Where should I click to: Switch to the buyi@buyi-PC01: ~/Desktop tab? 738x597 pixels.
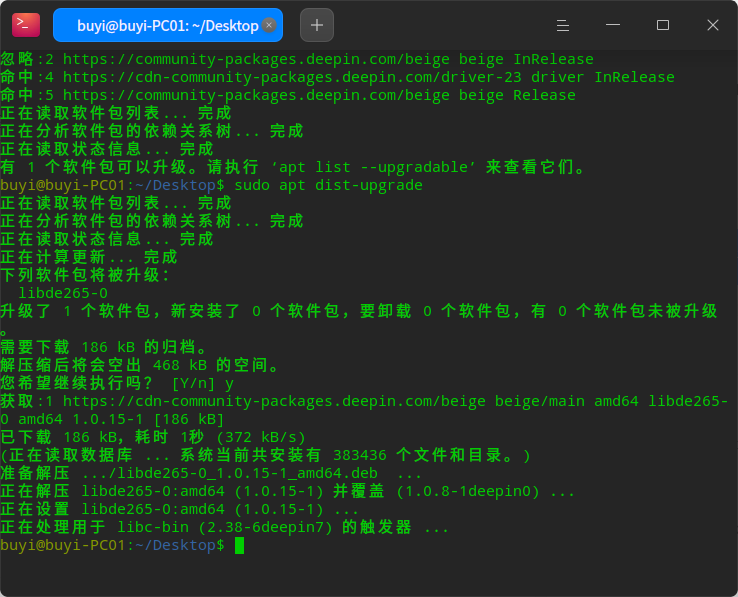point(168,25)
